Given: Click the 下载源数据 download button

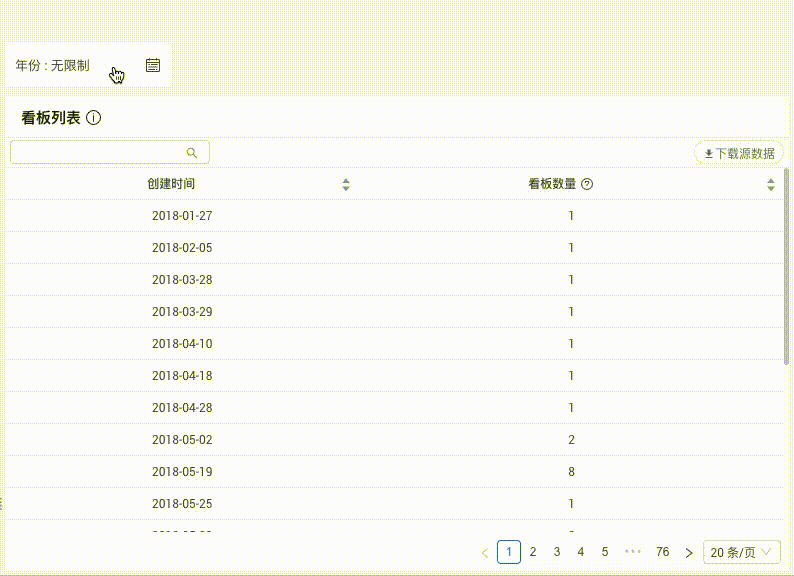Looking at the screenshot, I should coord(739,153).
